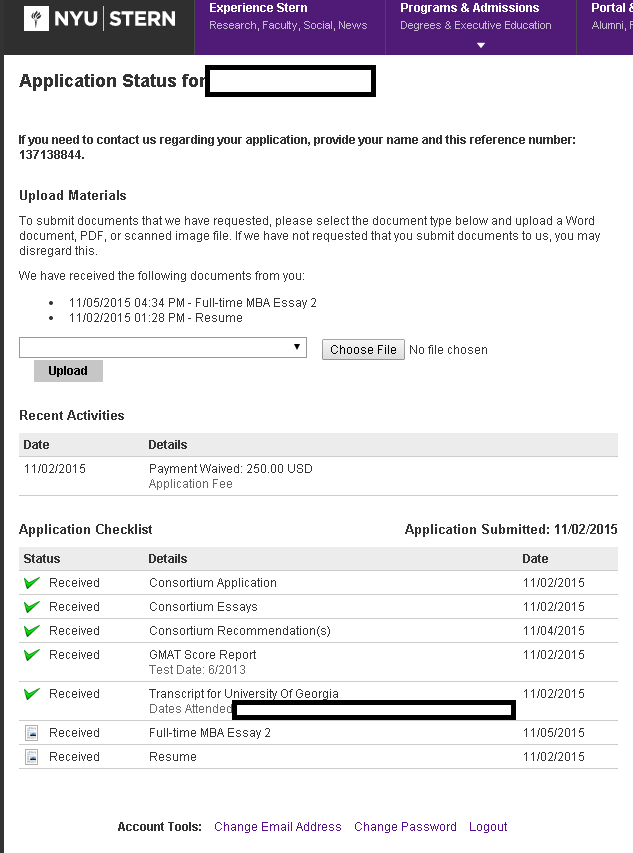The image size is (633, 853).
Task: Click 'Application Fee' text in Recent Activities
Action: pos(190,484)
